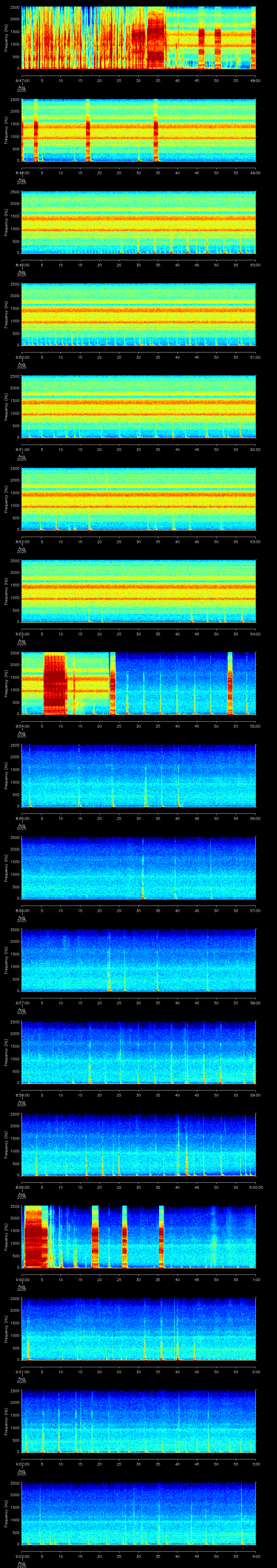
Task: Click the 8:52:00 start time label
Action: (x=22, y=542)
